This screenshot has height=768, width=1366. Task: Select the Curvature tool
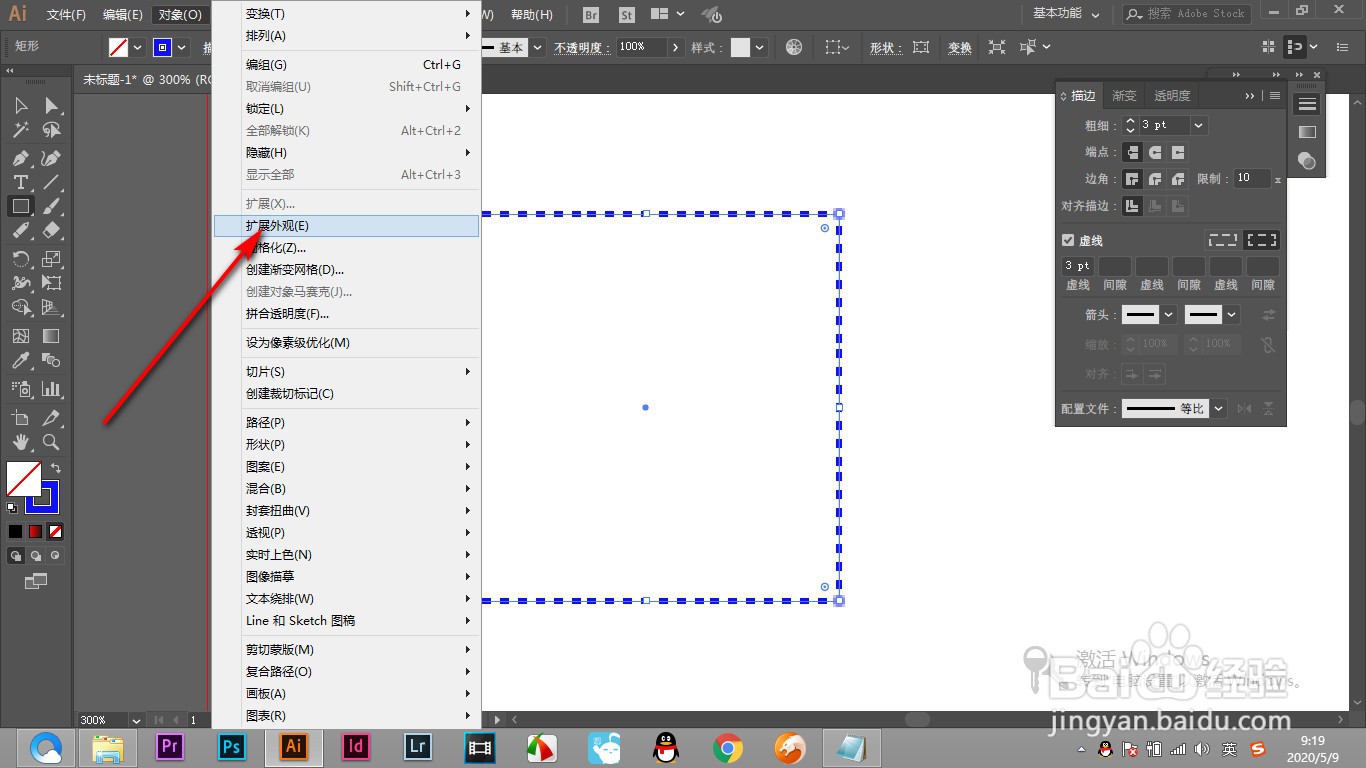click(x=51, y=158)
